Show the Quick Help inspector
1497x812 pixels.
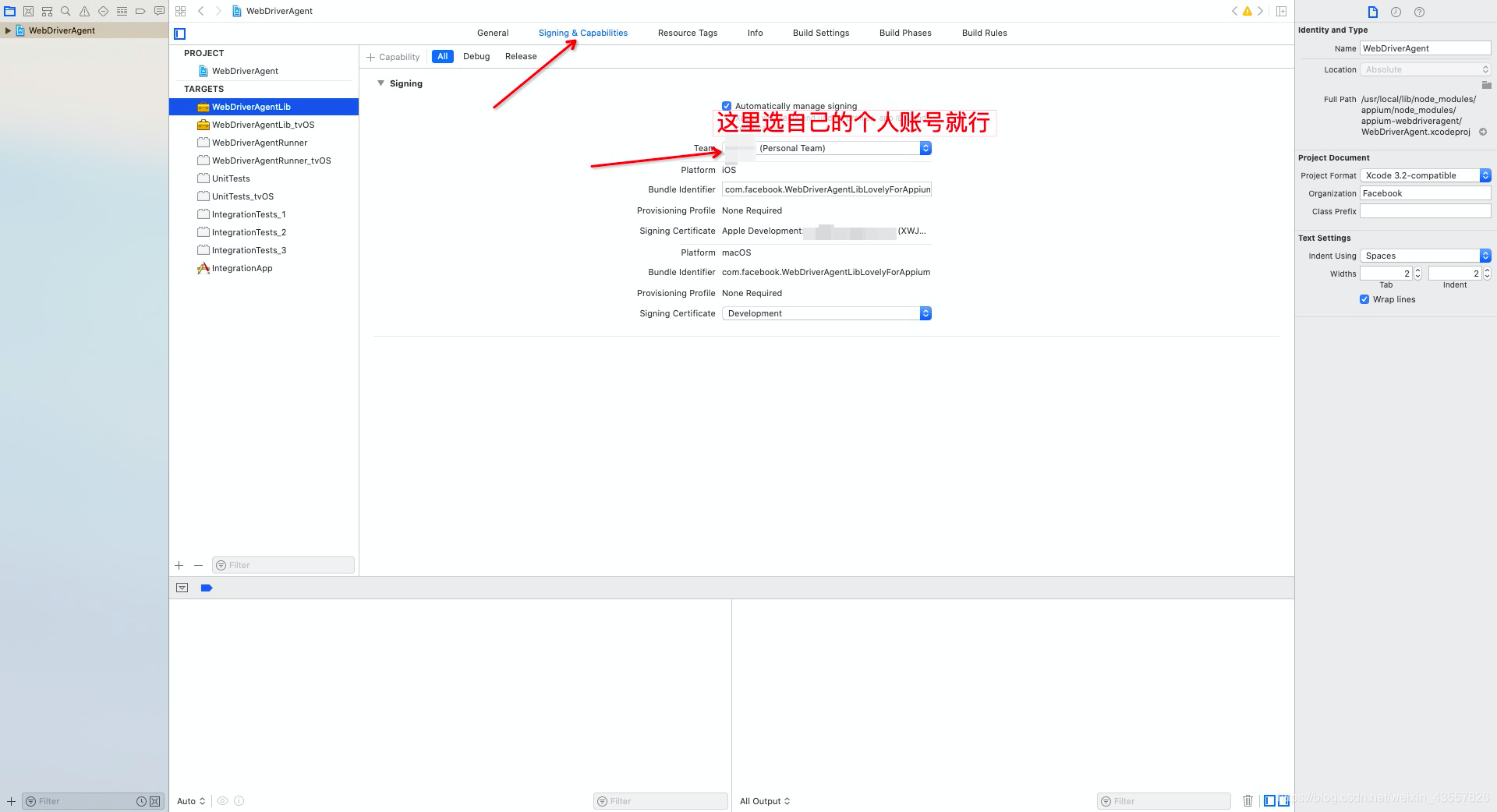click(1419, 12)
